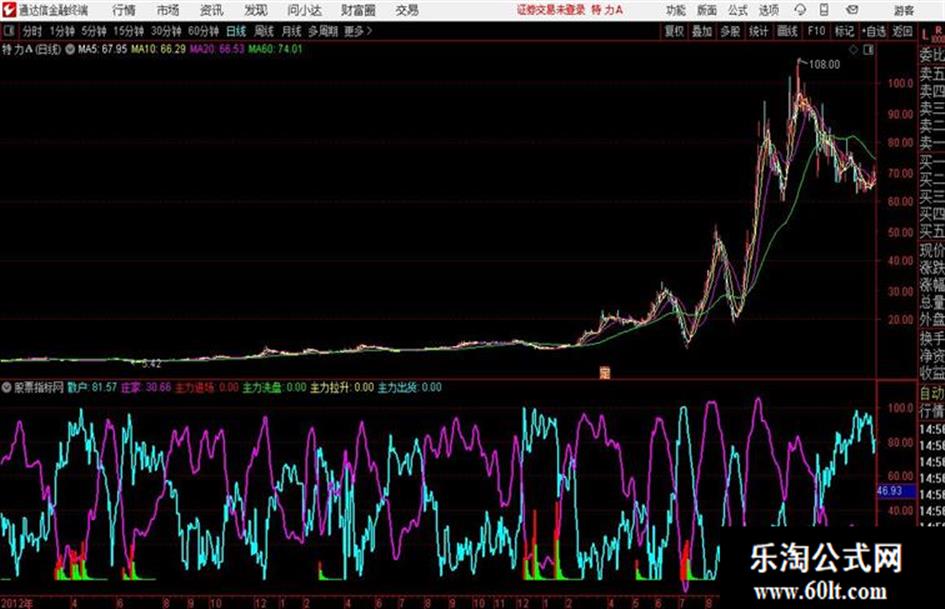The height and width of the screenshot is (609, 945).
Task: Open the 财富圈 menu
Action: pos(358,10)
